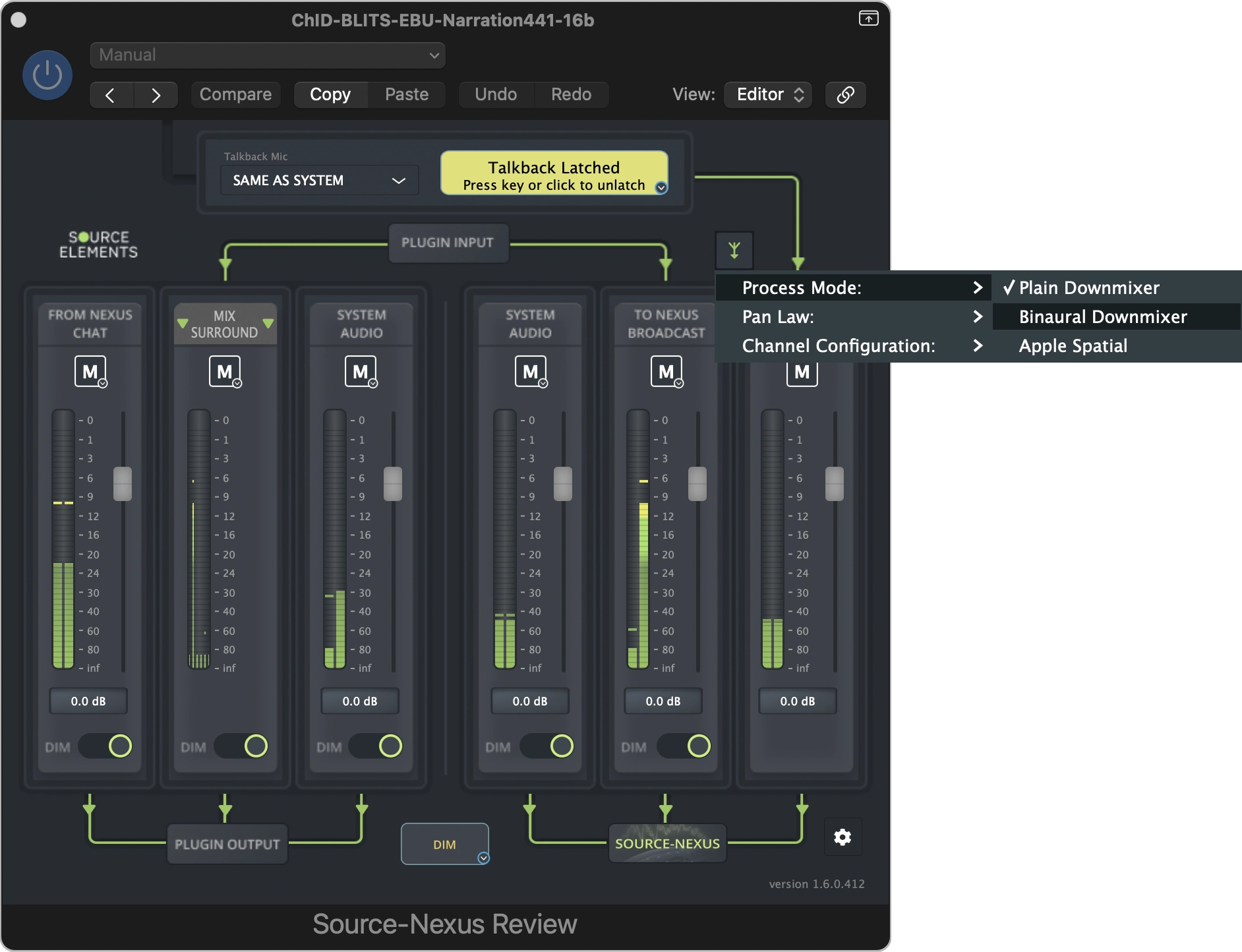The image size is (1242, 952).
Task: Expand the Channel Configuration submenu
Action: tap(854, 345)
